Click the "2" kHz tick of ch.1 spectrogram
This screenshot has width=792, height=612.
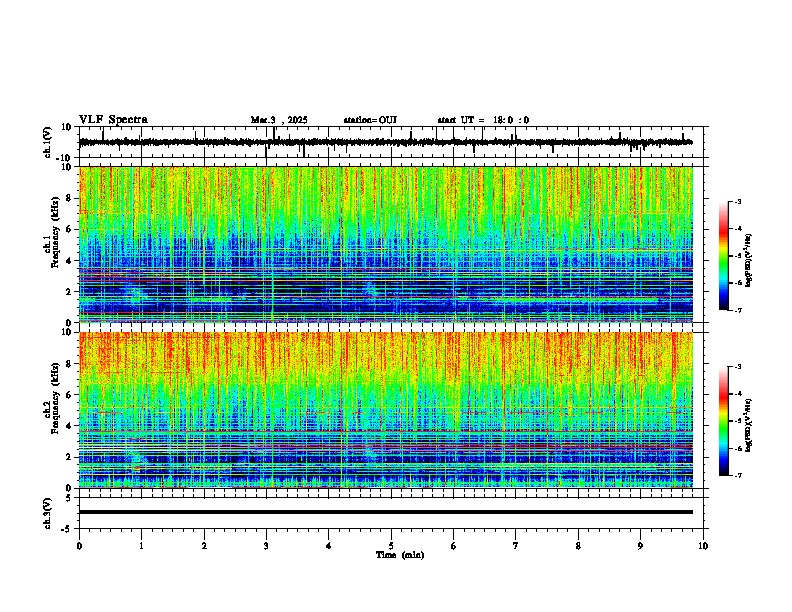pos(69,292)
